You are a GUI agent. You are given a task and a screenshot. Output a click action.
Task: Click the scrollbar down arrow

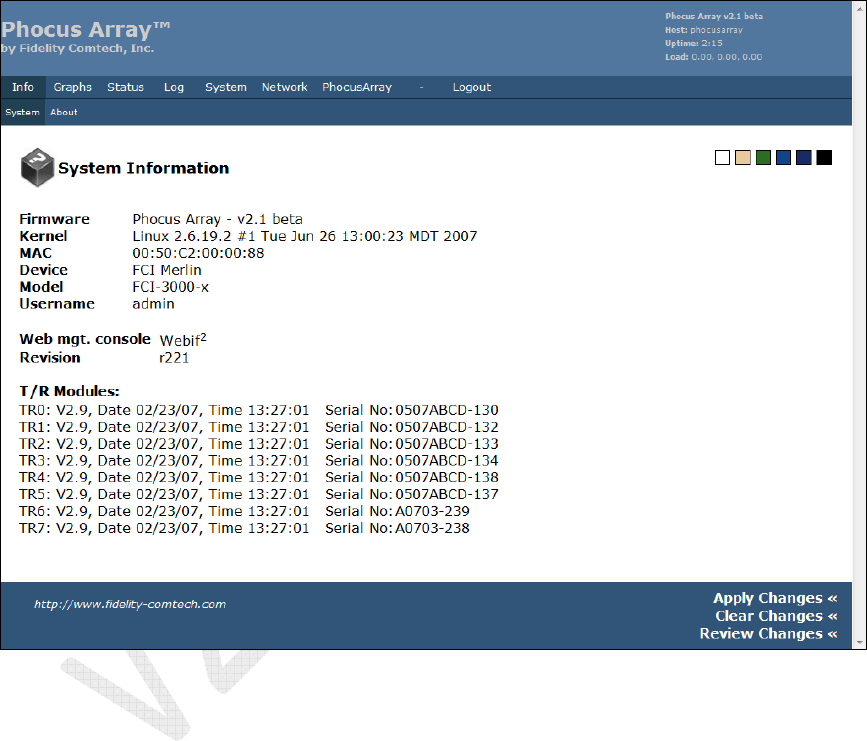859,643
